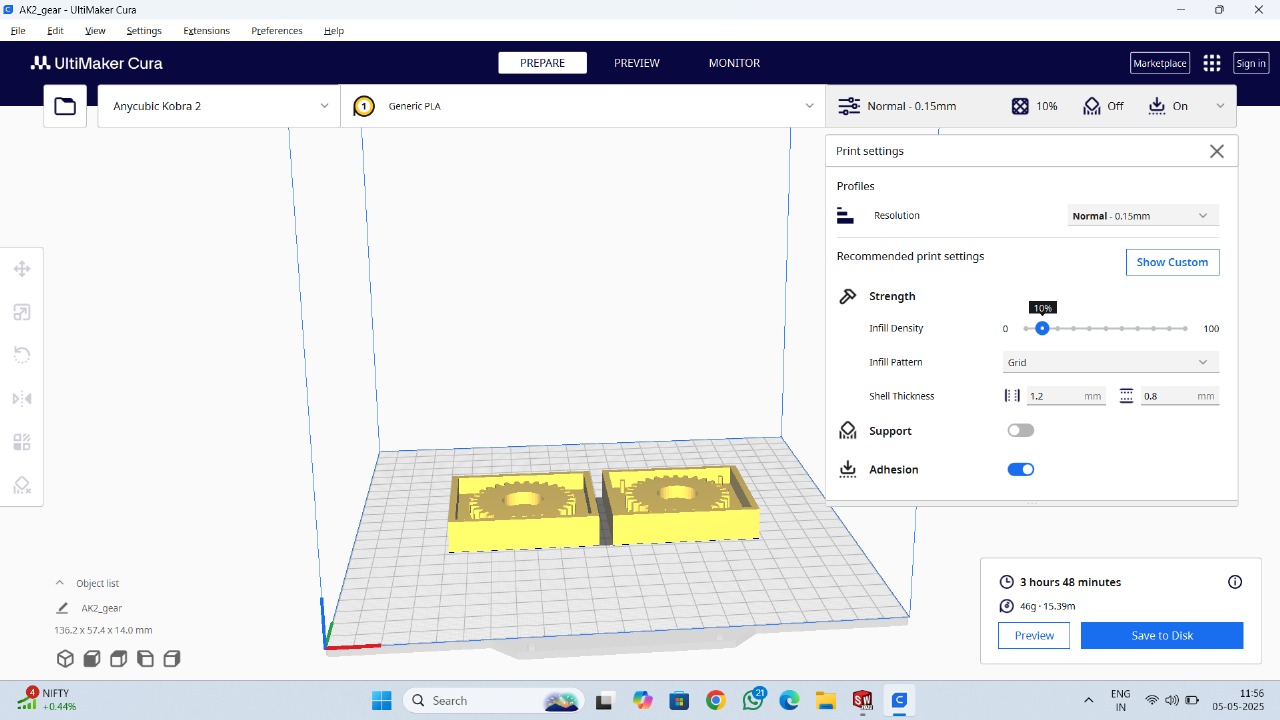Click the top/bottom thickness 0.8 mm field

1180,396
